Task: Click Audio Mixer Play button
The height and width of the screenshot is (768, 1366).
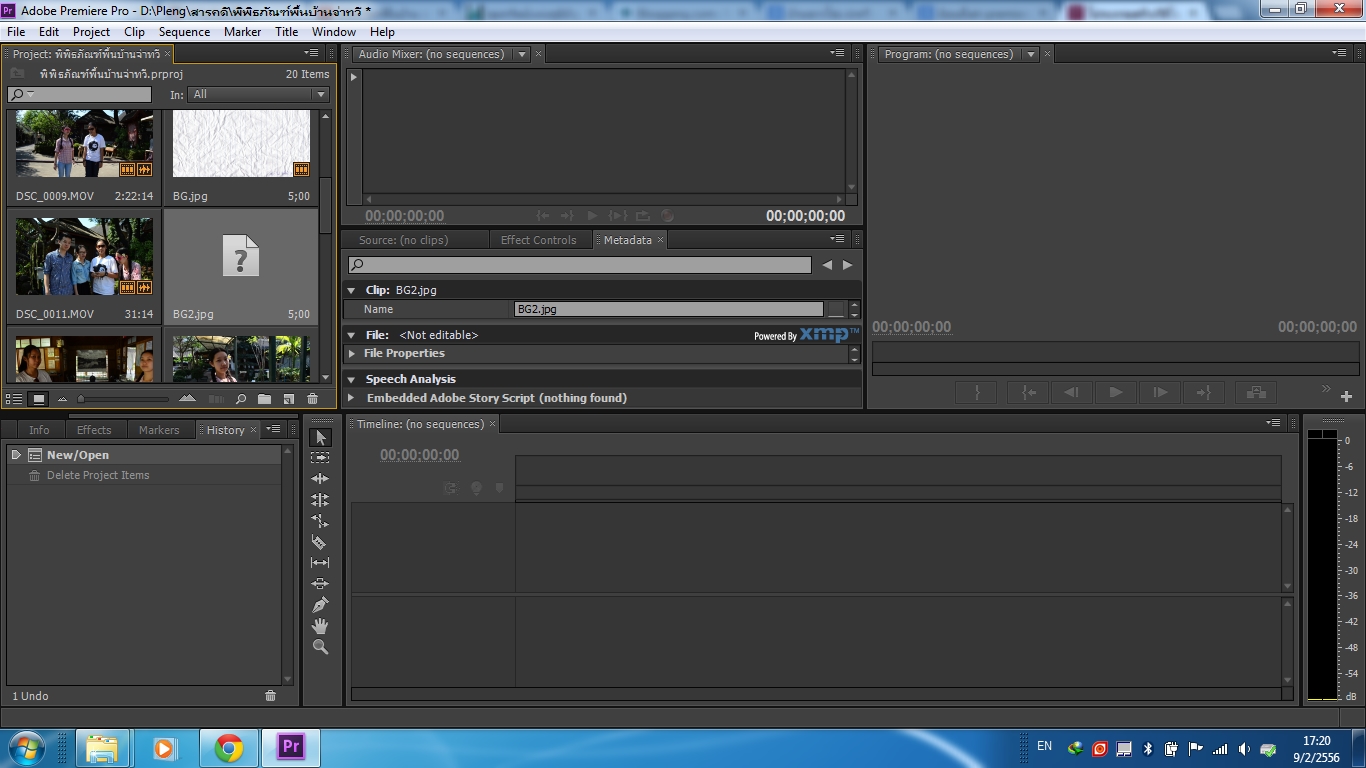Action: point(592,216)
